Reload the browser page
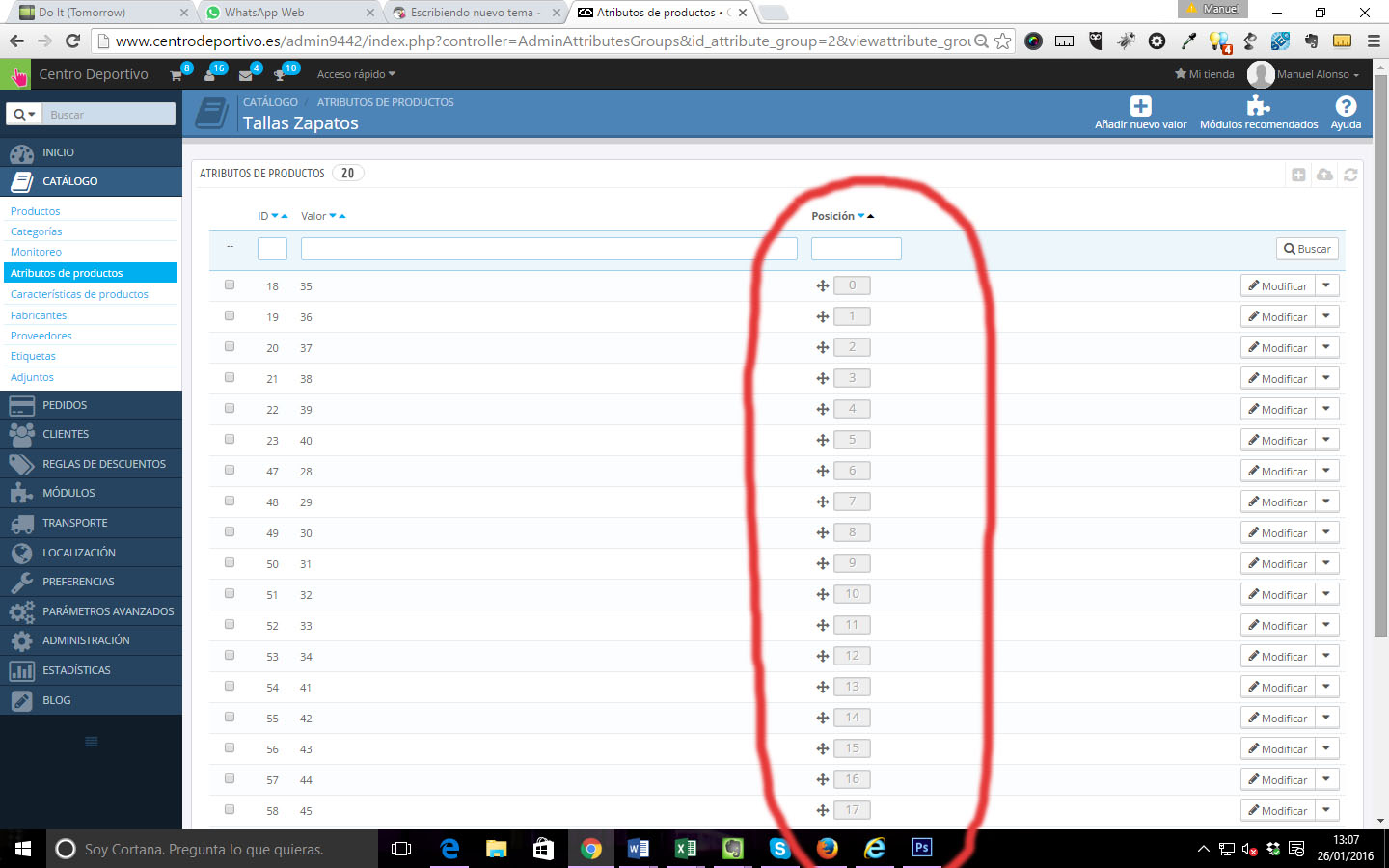The height and width of the screenshot is (868, 1389). coord(72,41)
